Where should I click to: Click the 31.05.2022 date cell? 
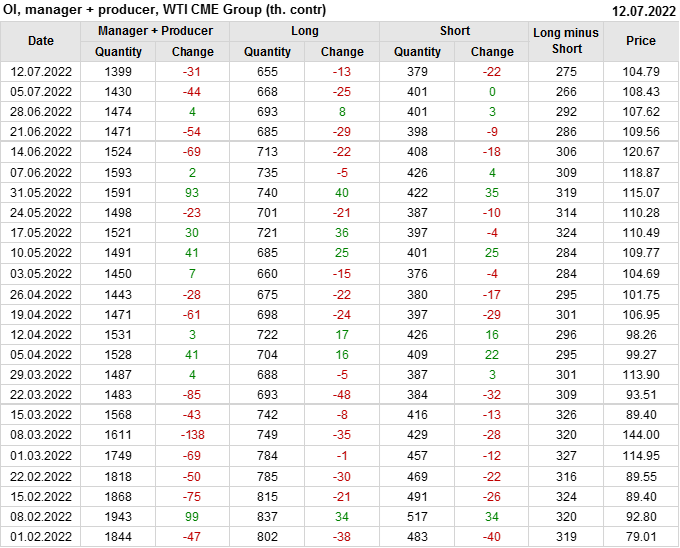41,193
